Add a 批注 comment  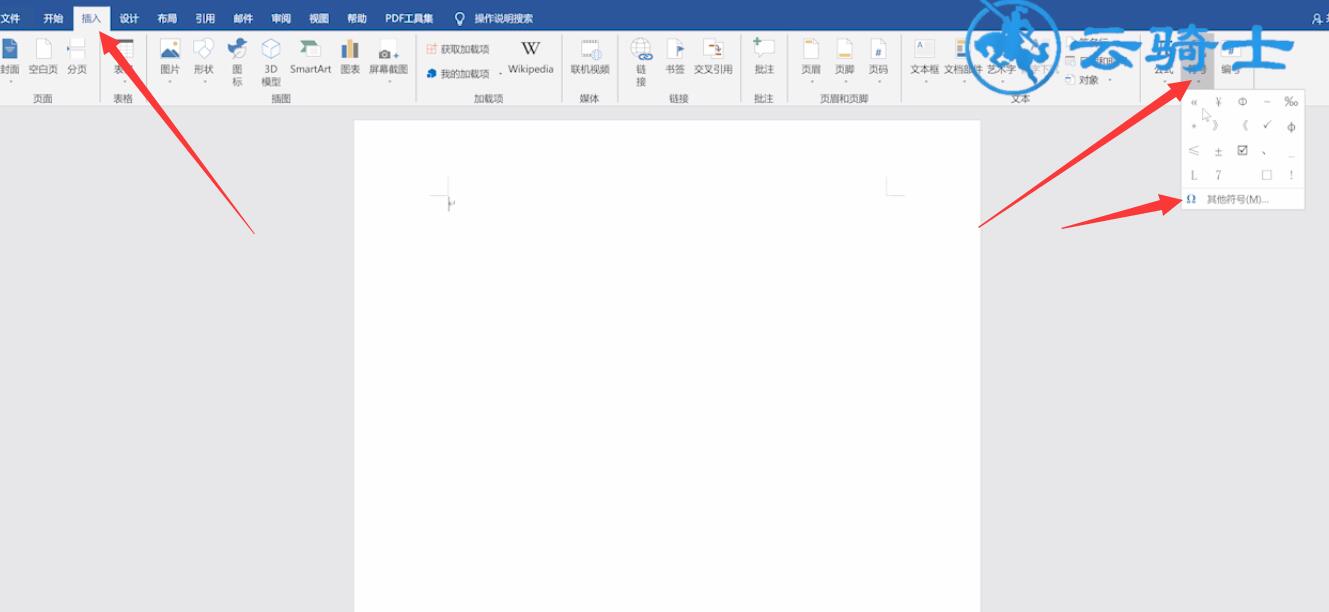tap(764, 57)
